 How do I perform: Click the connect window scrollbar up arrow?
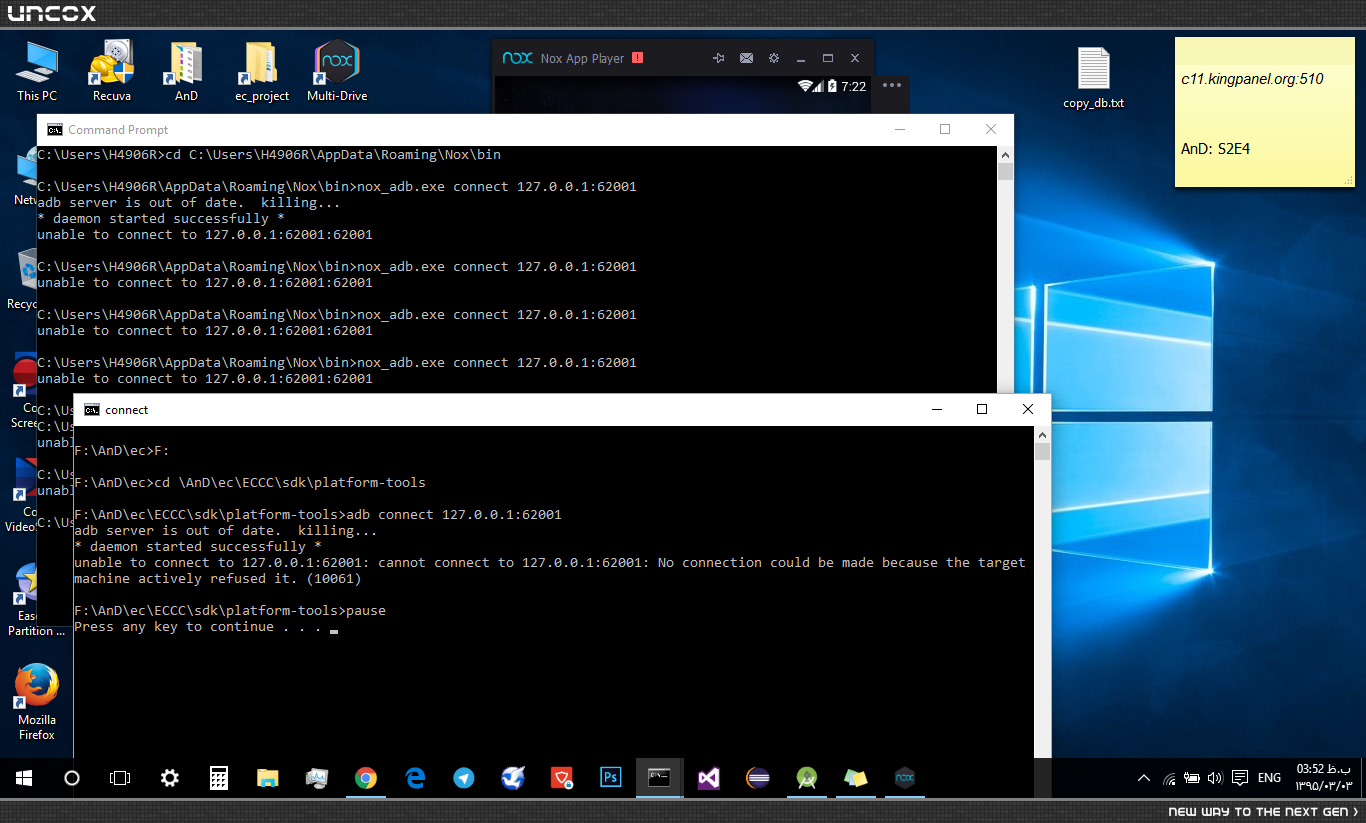coord(1042,434)
